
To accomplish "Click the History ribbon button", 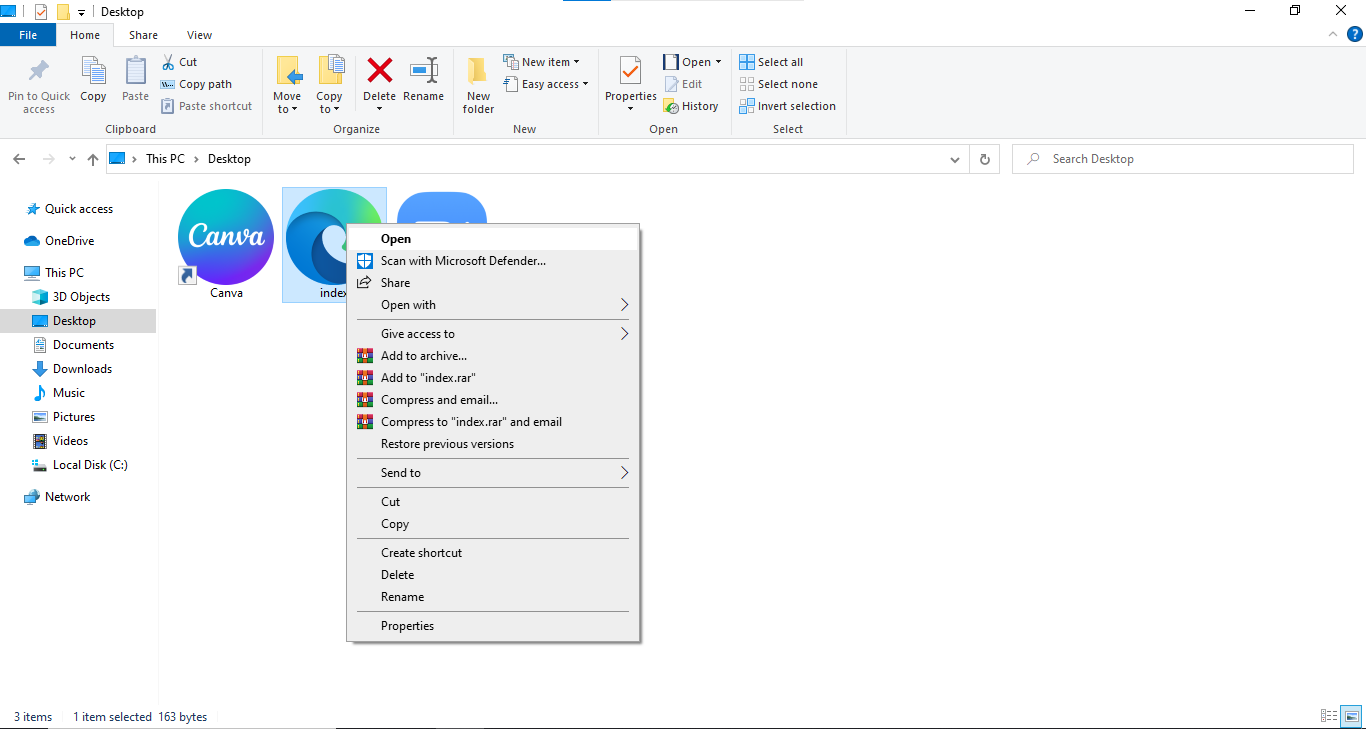I will [x=691, y=106].
